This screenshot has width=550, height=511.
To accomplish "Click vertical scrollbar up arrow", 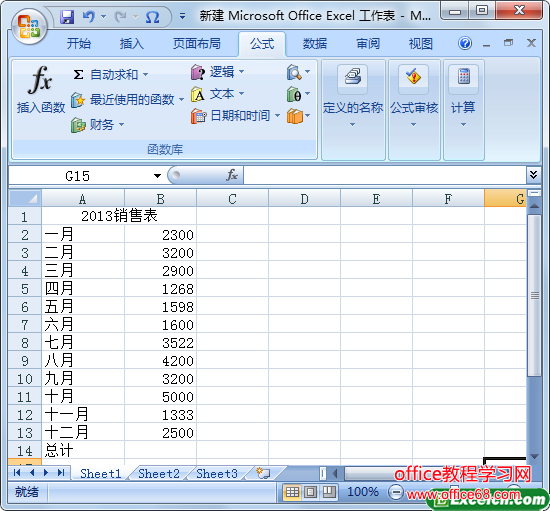I will pyautogui.click(x=534, y=206).
